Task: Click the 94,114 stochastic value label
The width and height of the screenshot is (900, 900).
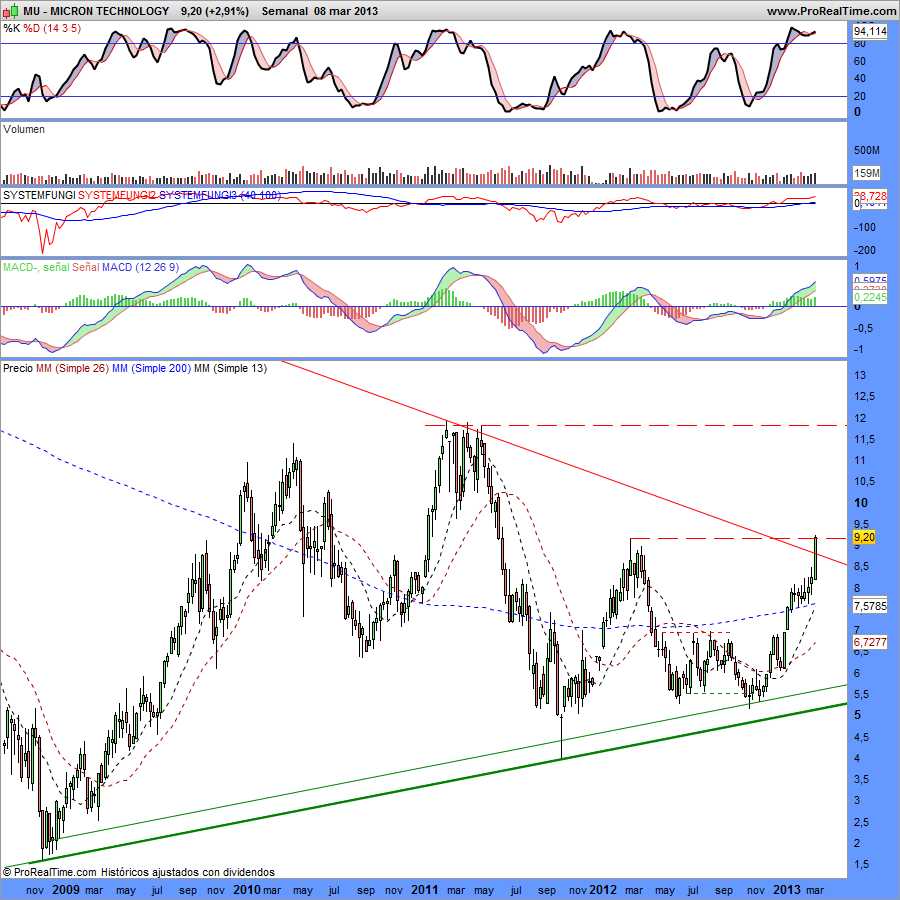Action: point(870,31)
